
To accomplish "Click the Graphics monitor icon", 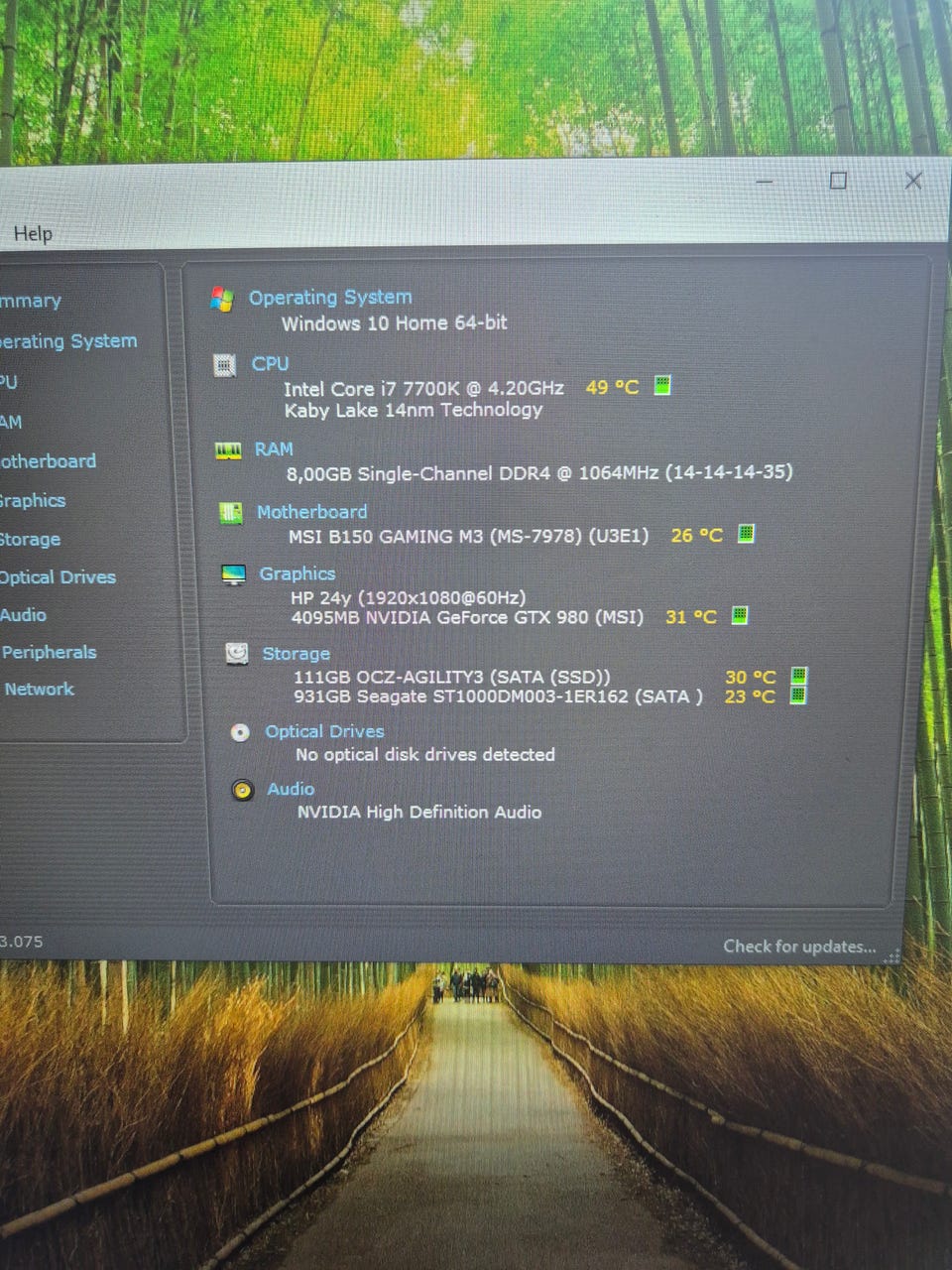I will (x=234, y=574).
